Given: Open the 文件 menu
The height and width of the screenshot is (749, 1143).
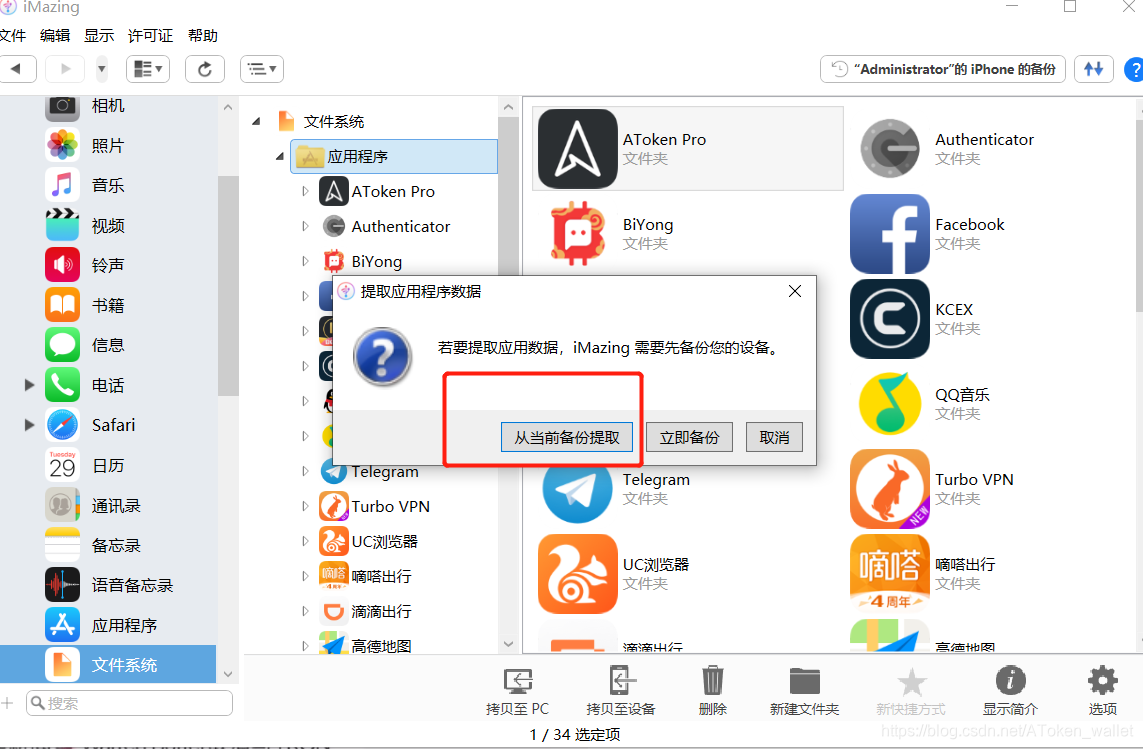Looking at the screenshot, I should click(x=12, y=36).
